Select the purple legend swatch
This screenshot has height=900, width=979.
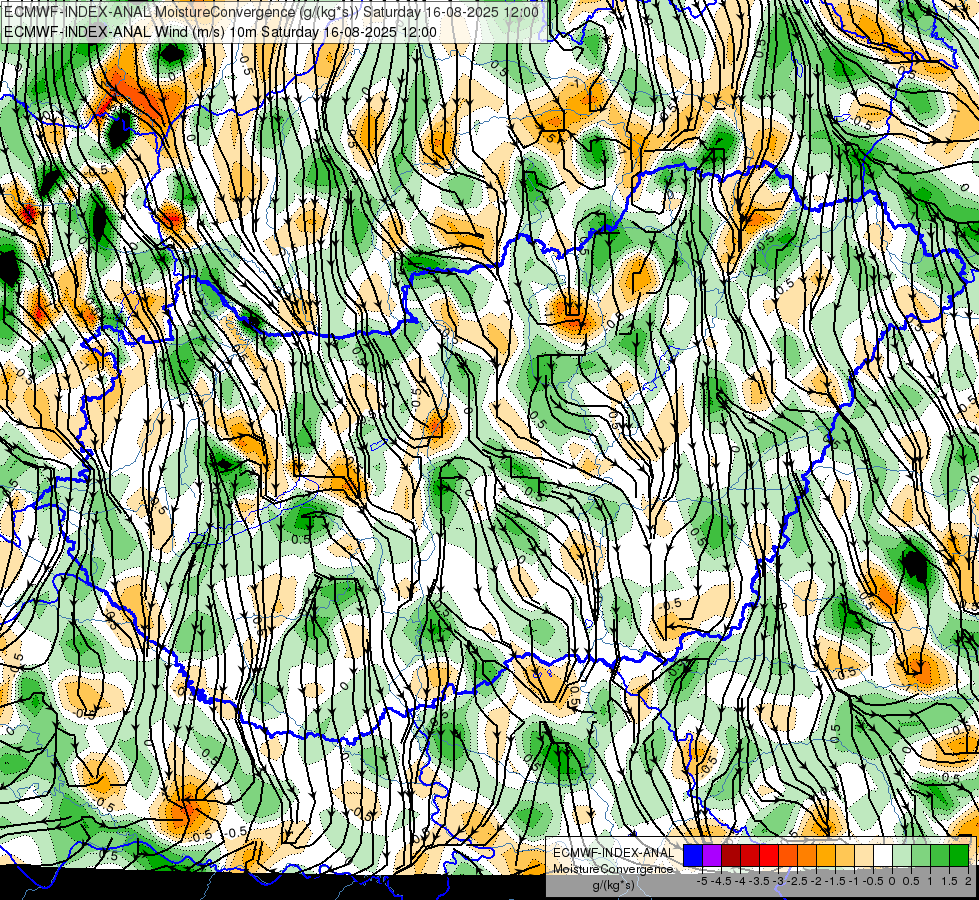click(x=712, y=856)
